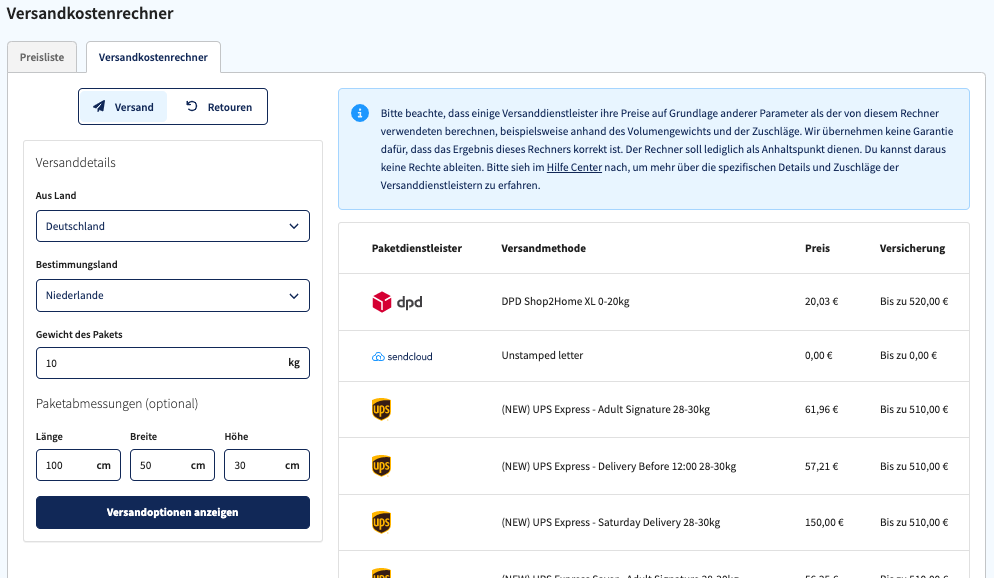The image size is (994, 578).
Task: Click the circular arrow Retouren icon
Action: (x=192, y=106)
